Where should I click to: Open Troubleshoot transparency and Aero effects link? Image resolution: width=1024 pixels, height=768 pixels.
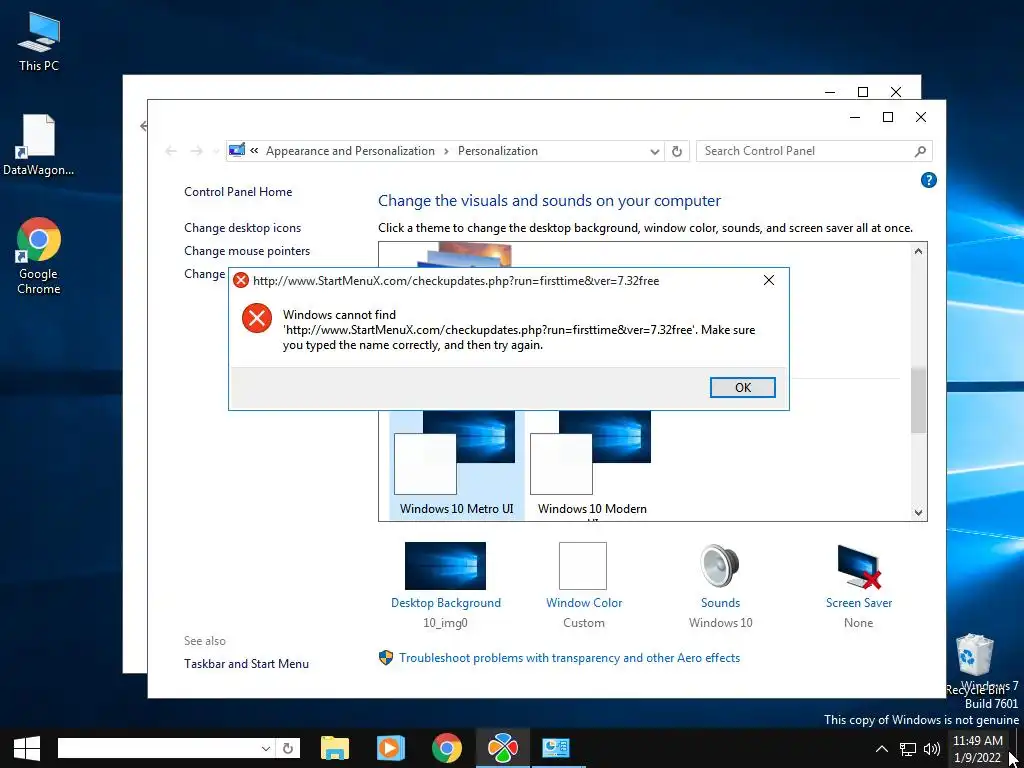pos(569,658)
